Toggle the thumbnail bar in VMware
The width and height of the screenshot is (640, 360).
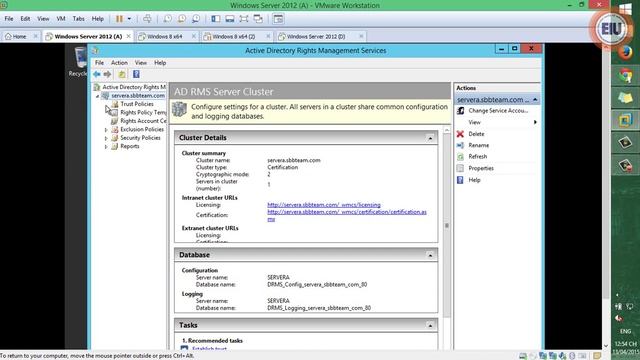230,19
